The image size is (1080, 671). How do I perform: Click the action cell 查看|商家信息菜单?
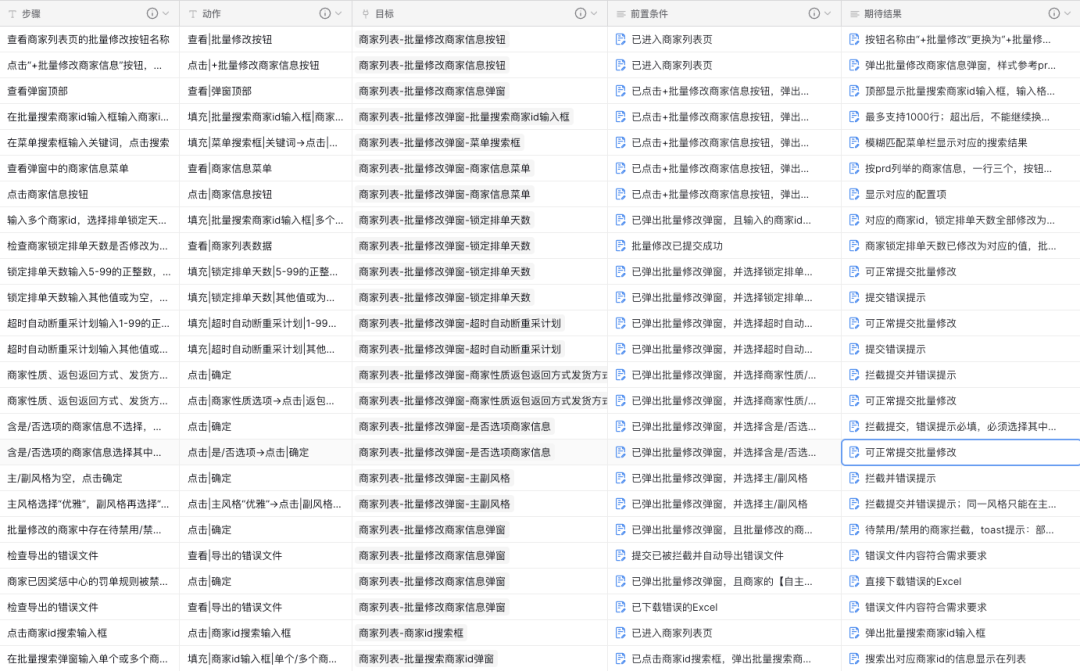click(266, 169)
